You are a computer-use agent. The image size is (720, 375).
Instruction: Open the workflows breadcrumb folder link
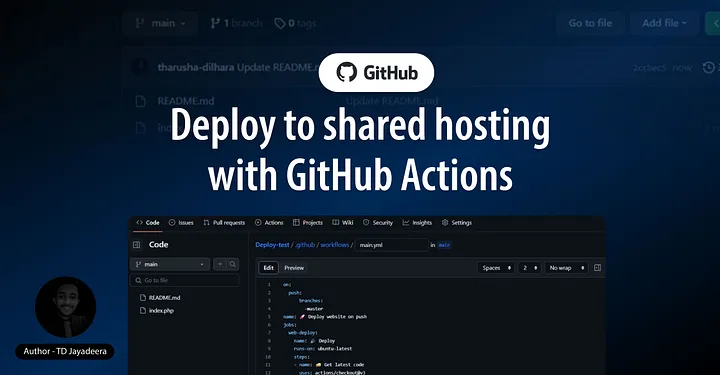coord(335,245)
